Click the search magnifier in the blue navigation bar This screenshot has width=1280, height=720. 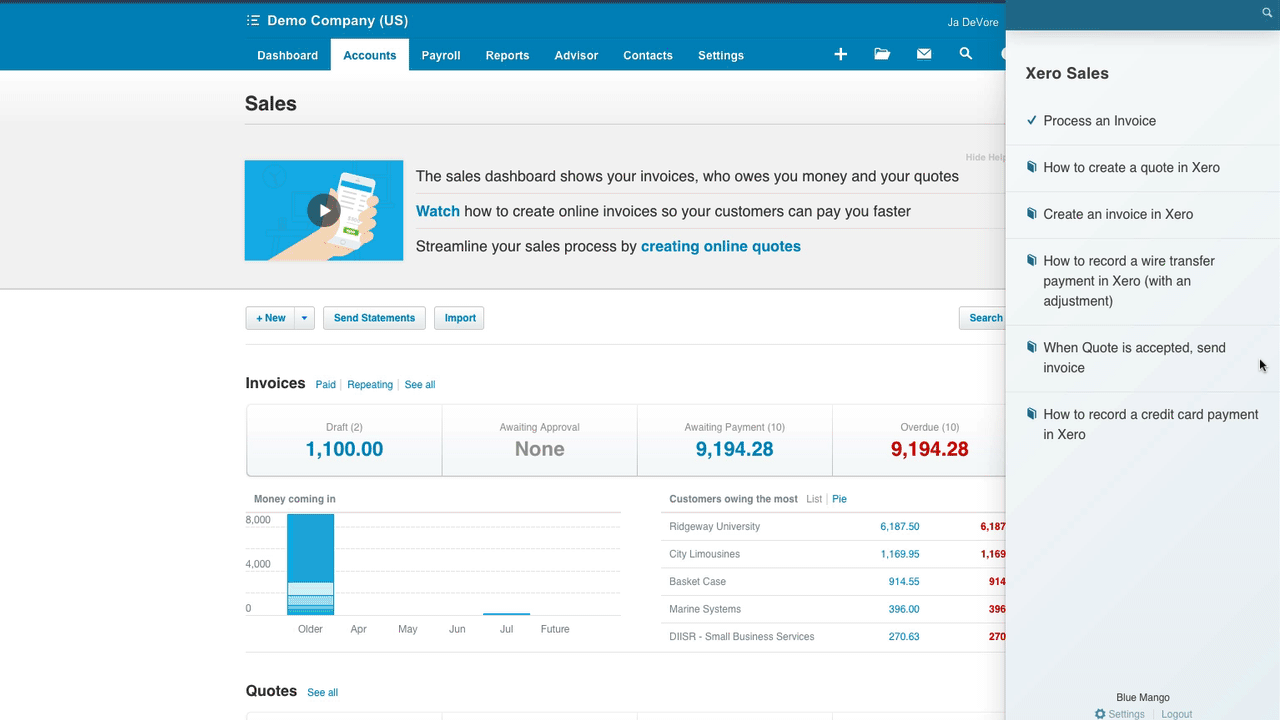[x=965, y=54]
